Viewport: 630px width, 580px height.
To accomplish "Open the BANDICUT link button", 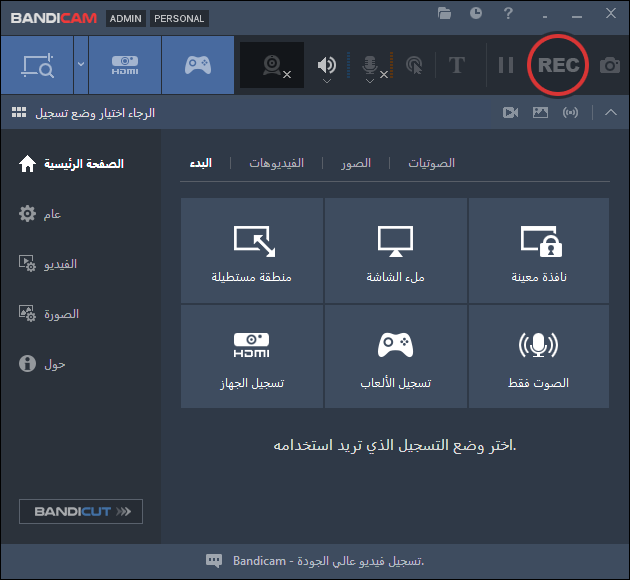I will click(81, 511).
